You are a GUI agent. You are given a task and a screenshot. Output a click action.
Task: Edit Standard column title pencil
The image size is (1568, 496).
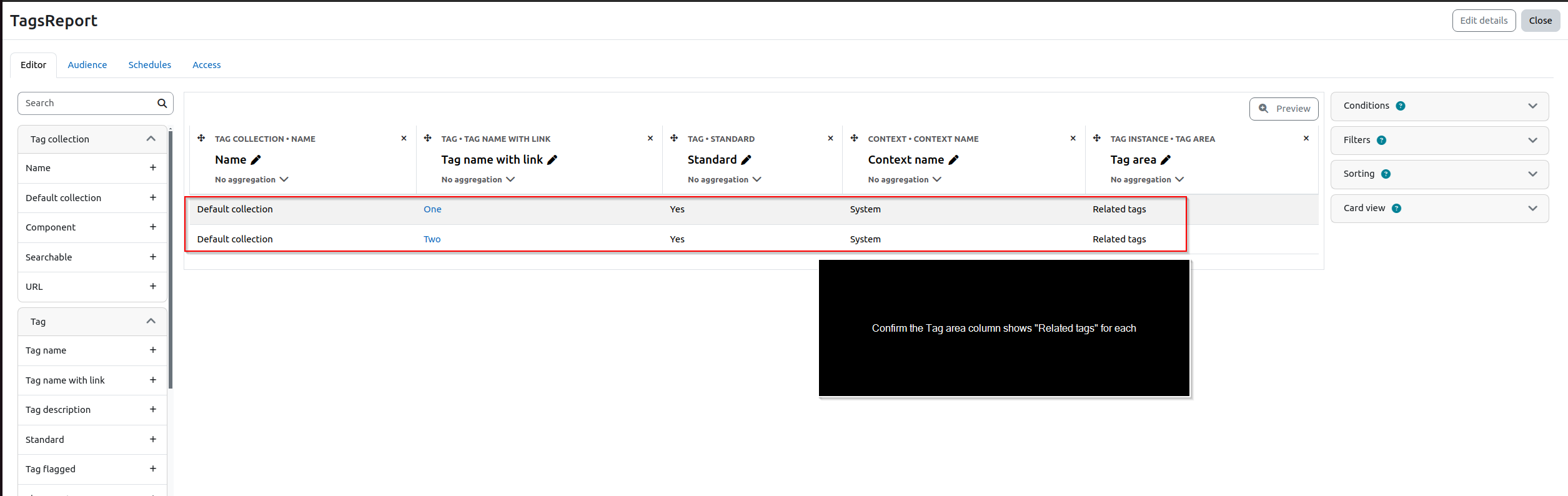pyautogui.click(x=746, y=160)
